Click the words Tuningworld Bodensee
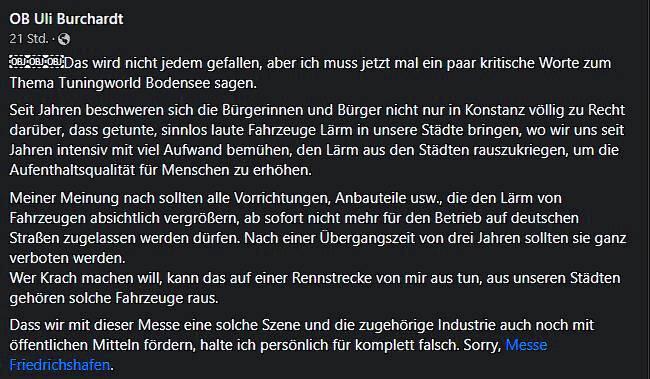This screenshot has width=650, height=379. [134, 83]
